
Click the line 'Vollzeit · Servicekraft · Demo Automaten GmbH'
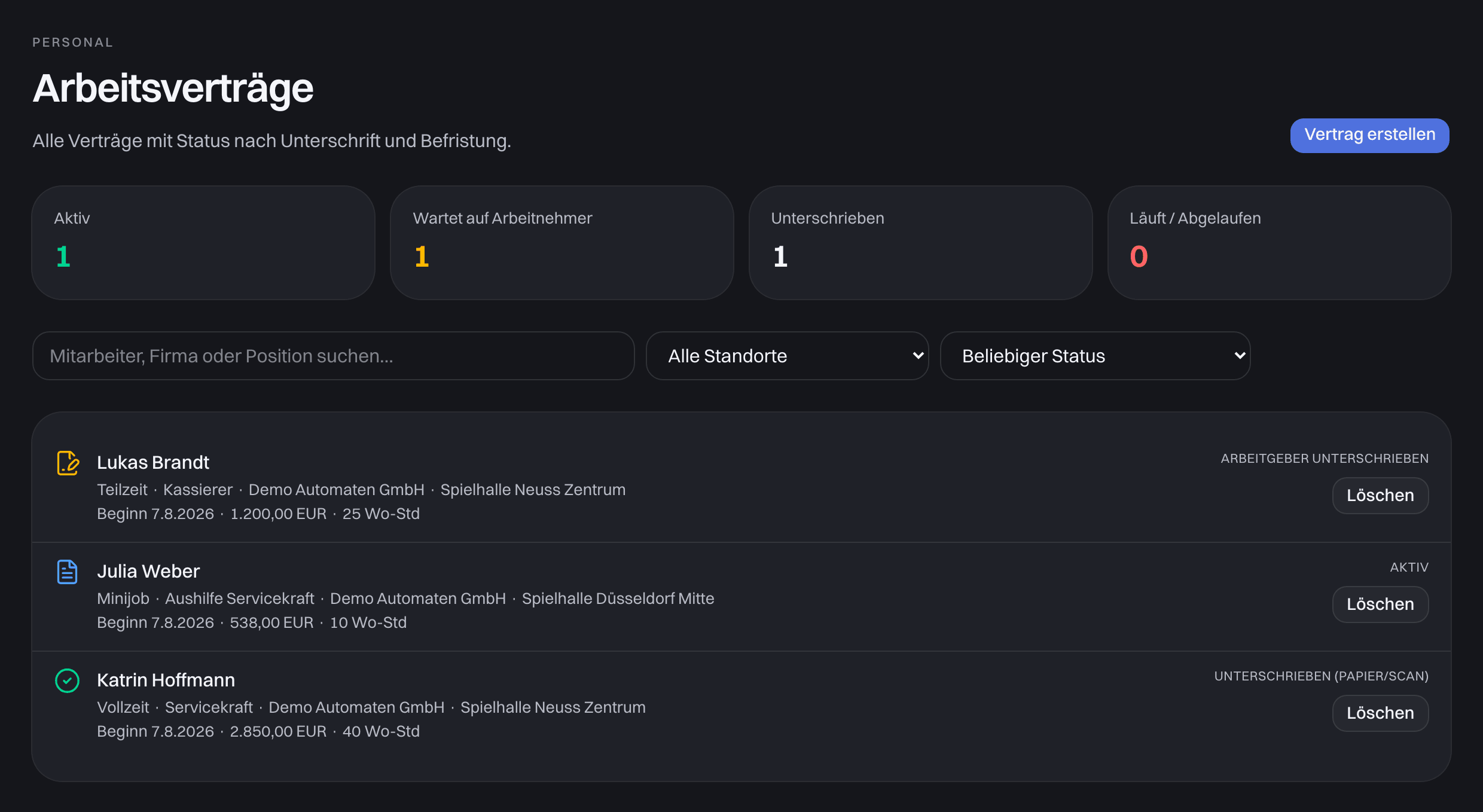pyautogui.click(x=271, y=707)
